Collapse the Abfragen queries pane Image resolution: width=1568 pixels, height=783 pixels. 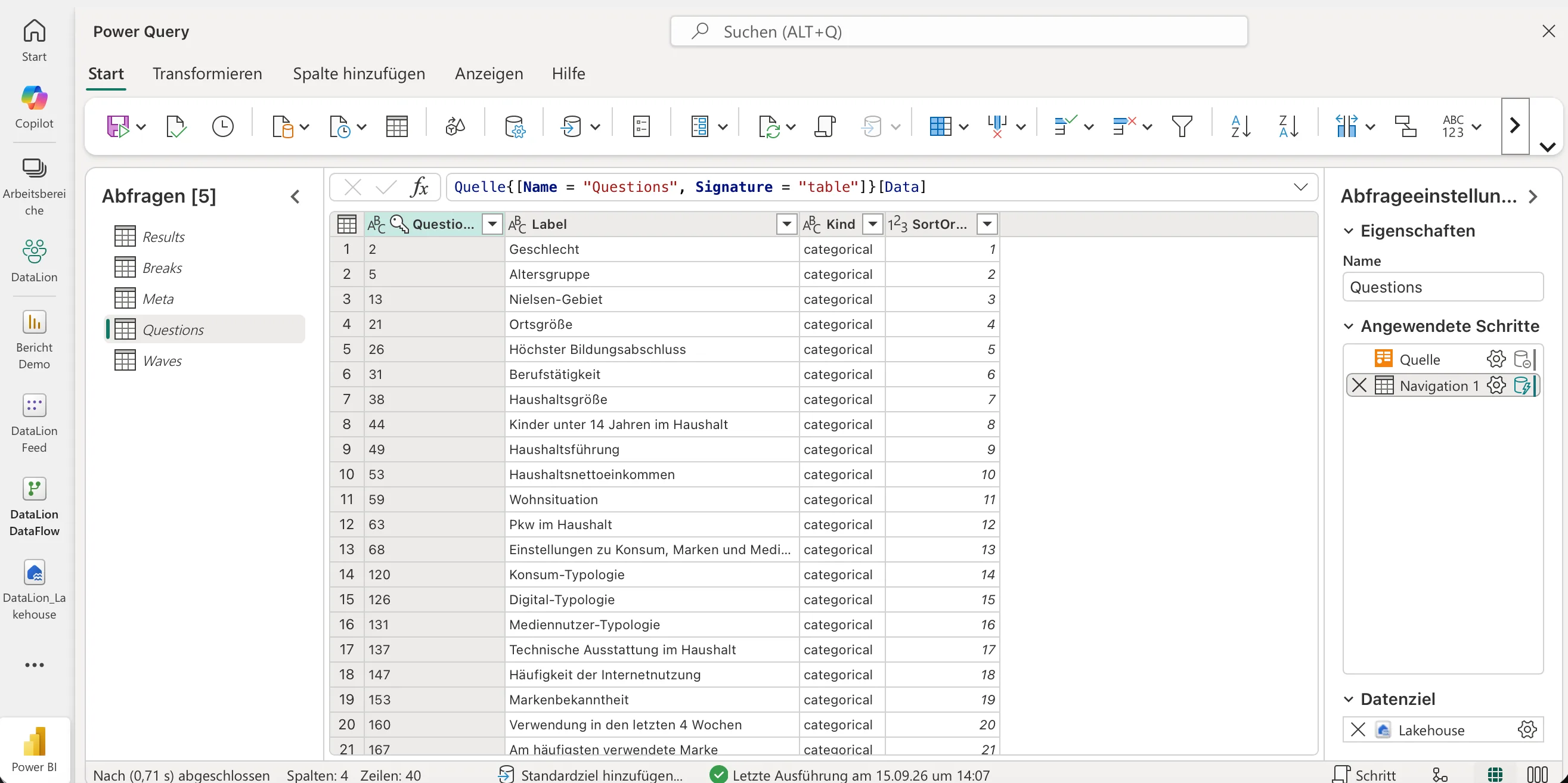tap(295, 197)
